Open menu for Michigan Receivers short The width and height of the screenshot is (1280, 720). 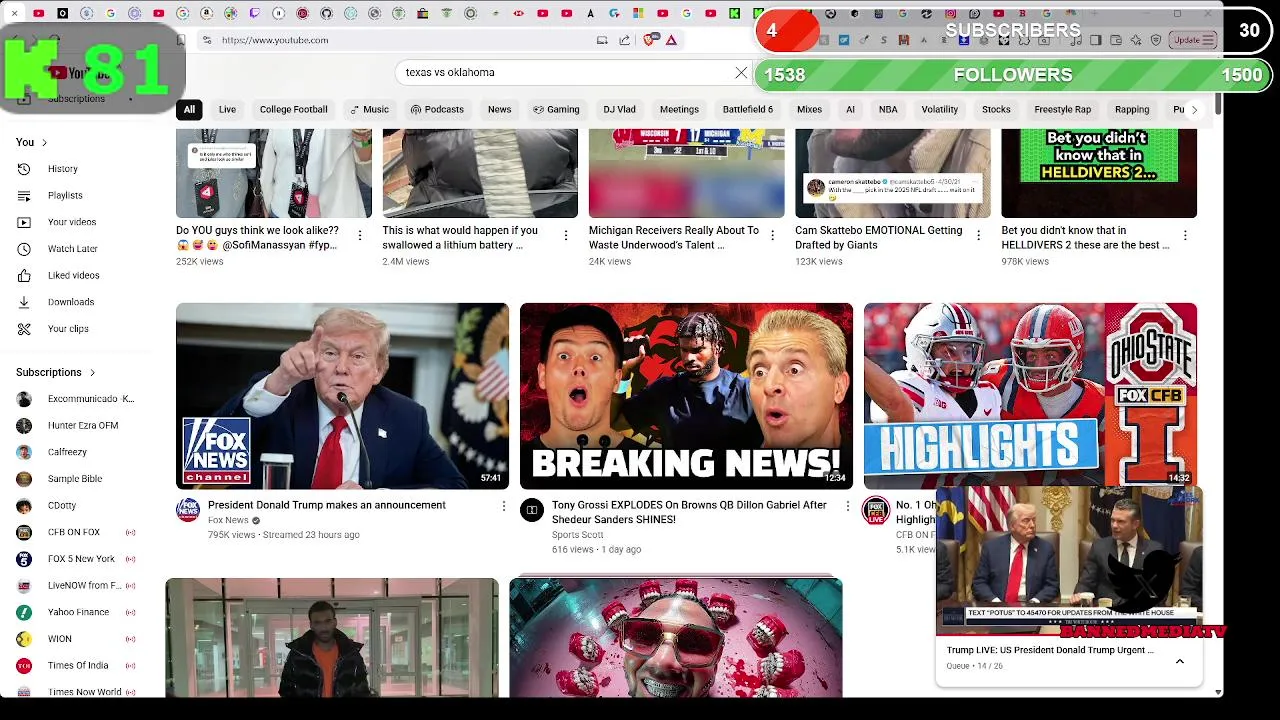click(772, 235)
